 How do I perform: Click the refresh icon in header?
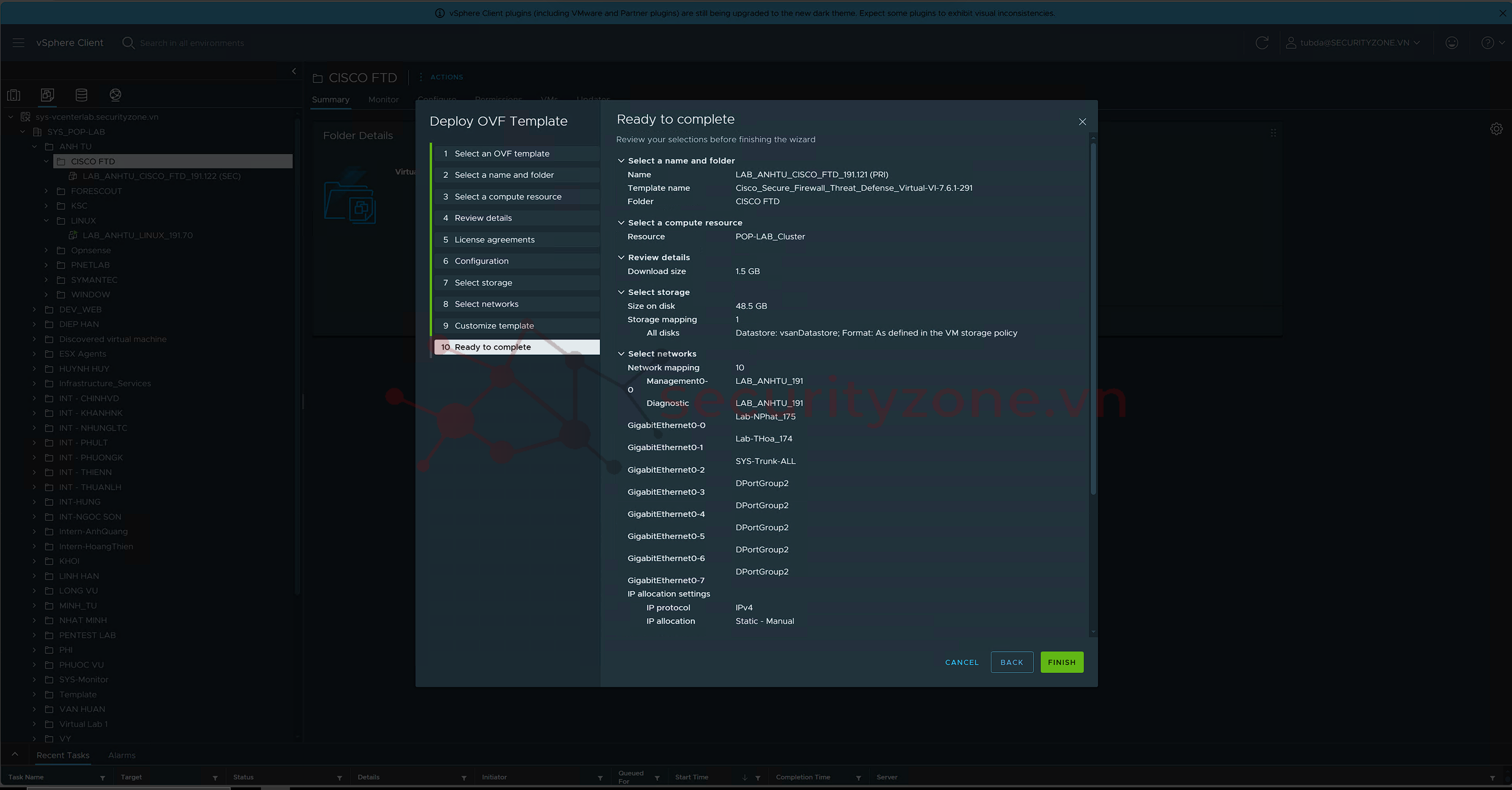pos(1261,43)
